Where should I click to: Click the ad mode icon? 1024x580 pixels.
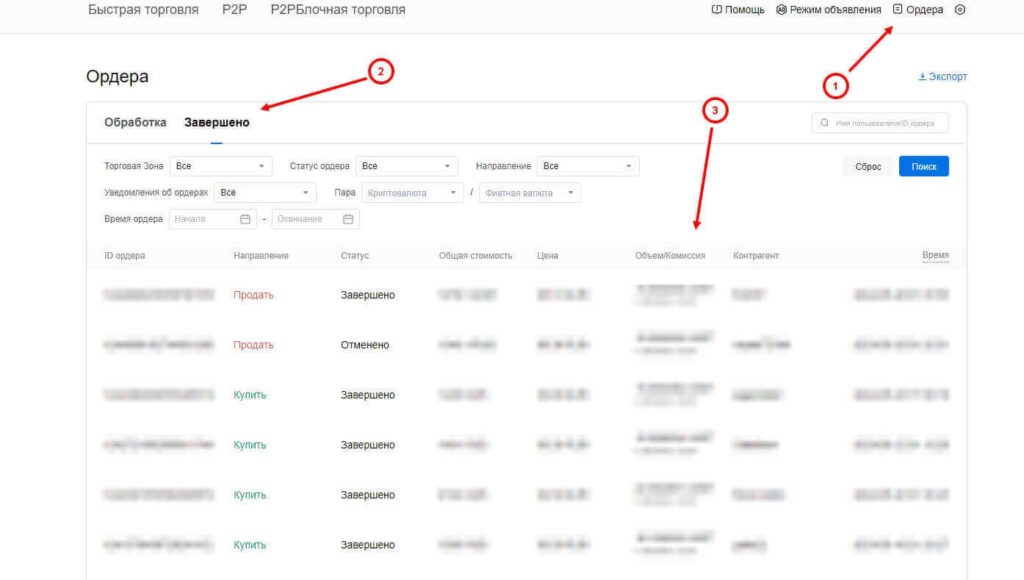click(x=781, y=10)
